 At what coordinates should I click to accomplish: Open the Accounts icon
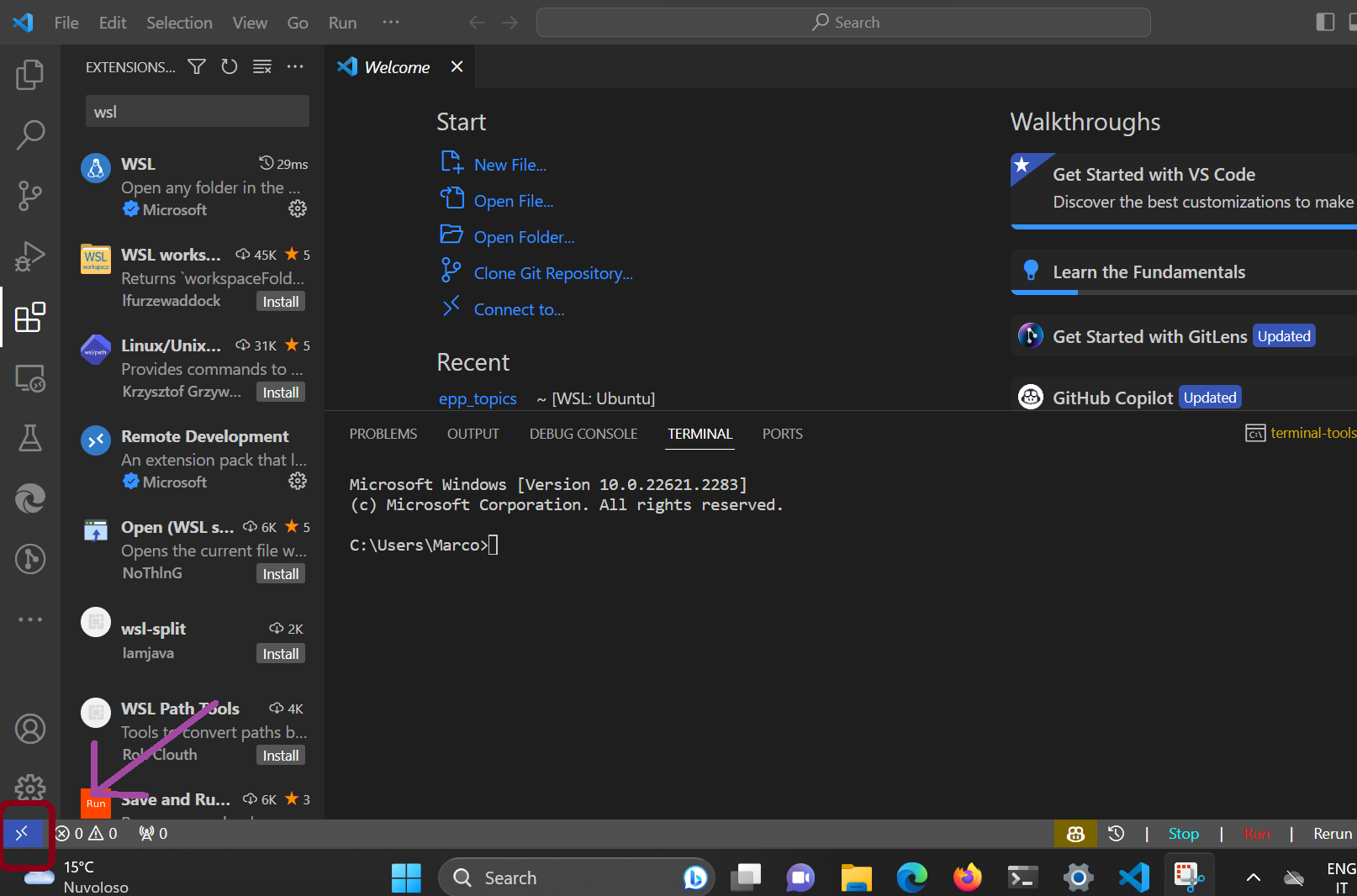(30, 729)
